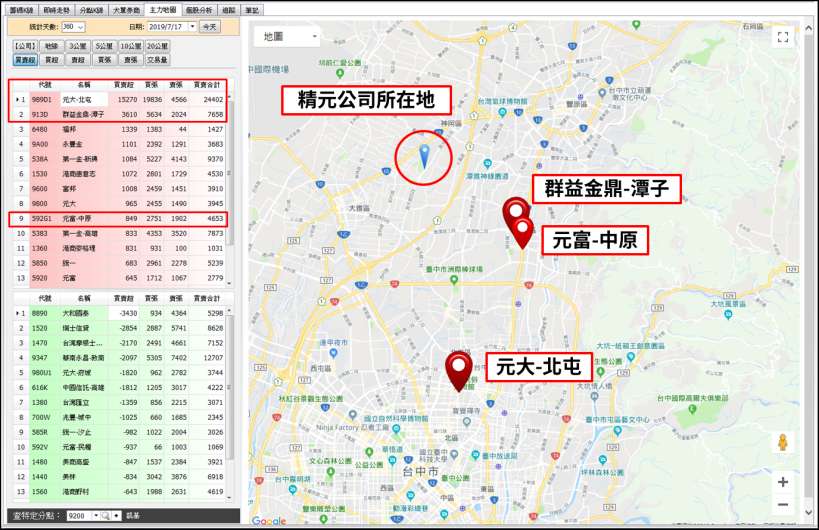This screenshot has width=819, height=530.
Task: Zoom in with the map plus button
Action: 782,481
